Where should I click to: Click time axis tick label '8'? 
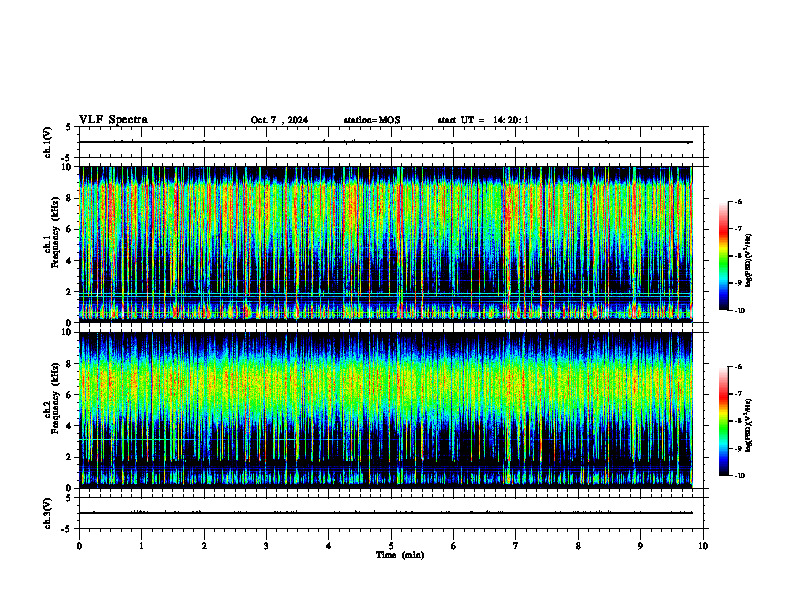tap(578, 546)
